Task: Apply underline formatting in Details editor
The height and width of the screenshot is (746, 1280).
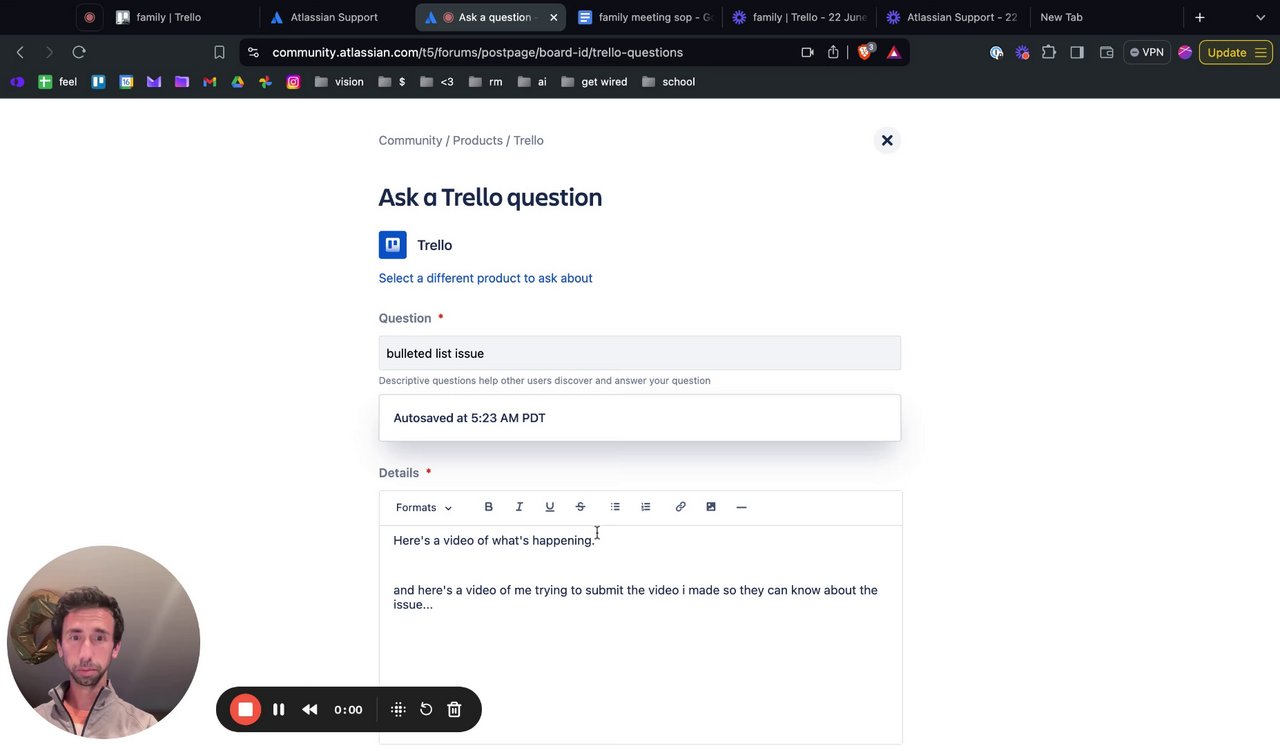Action: tap(549, 507)
